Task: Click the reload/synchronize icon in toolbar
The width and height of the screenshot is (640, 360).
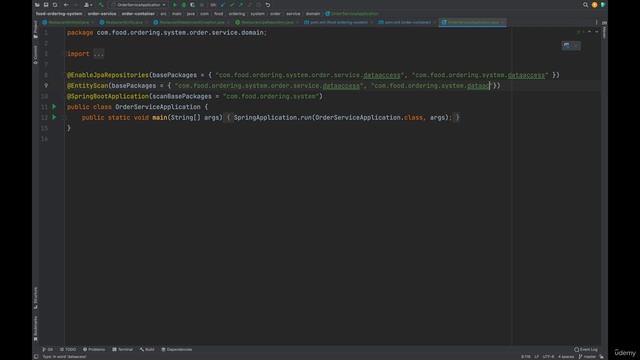Action: click(x=55, y=5)
